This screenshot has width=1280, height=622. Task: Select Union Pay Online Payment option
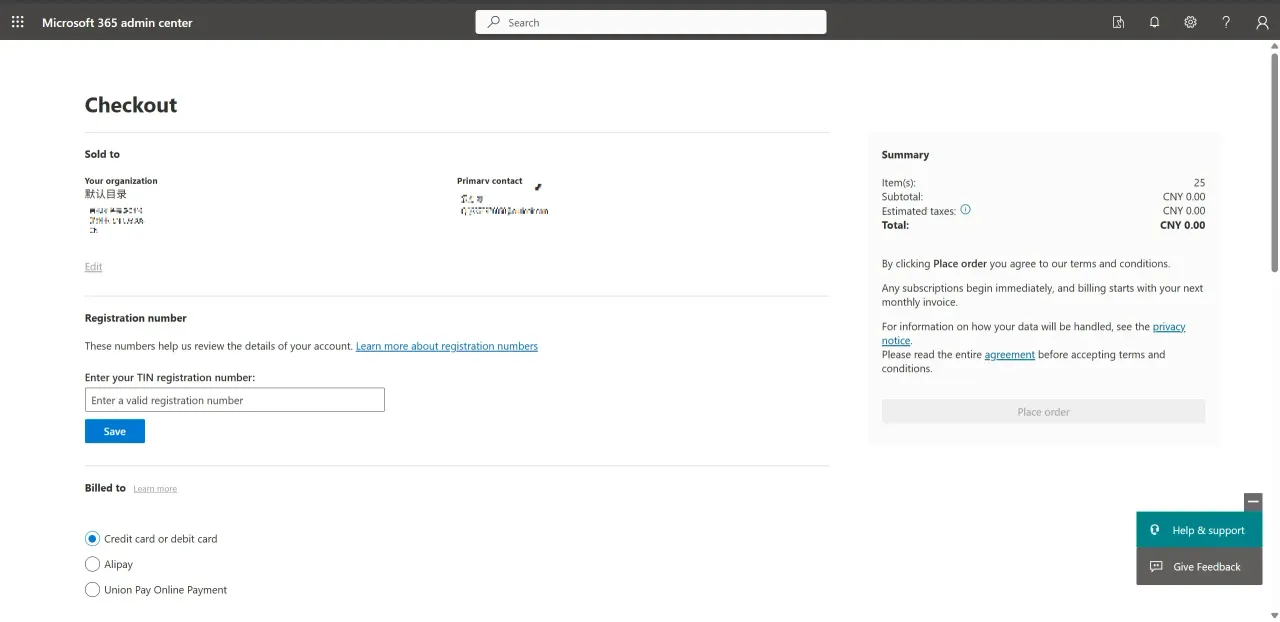point(93,590)
